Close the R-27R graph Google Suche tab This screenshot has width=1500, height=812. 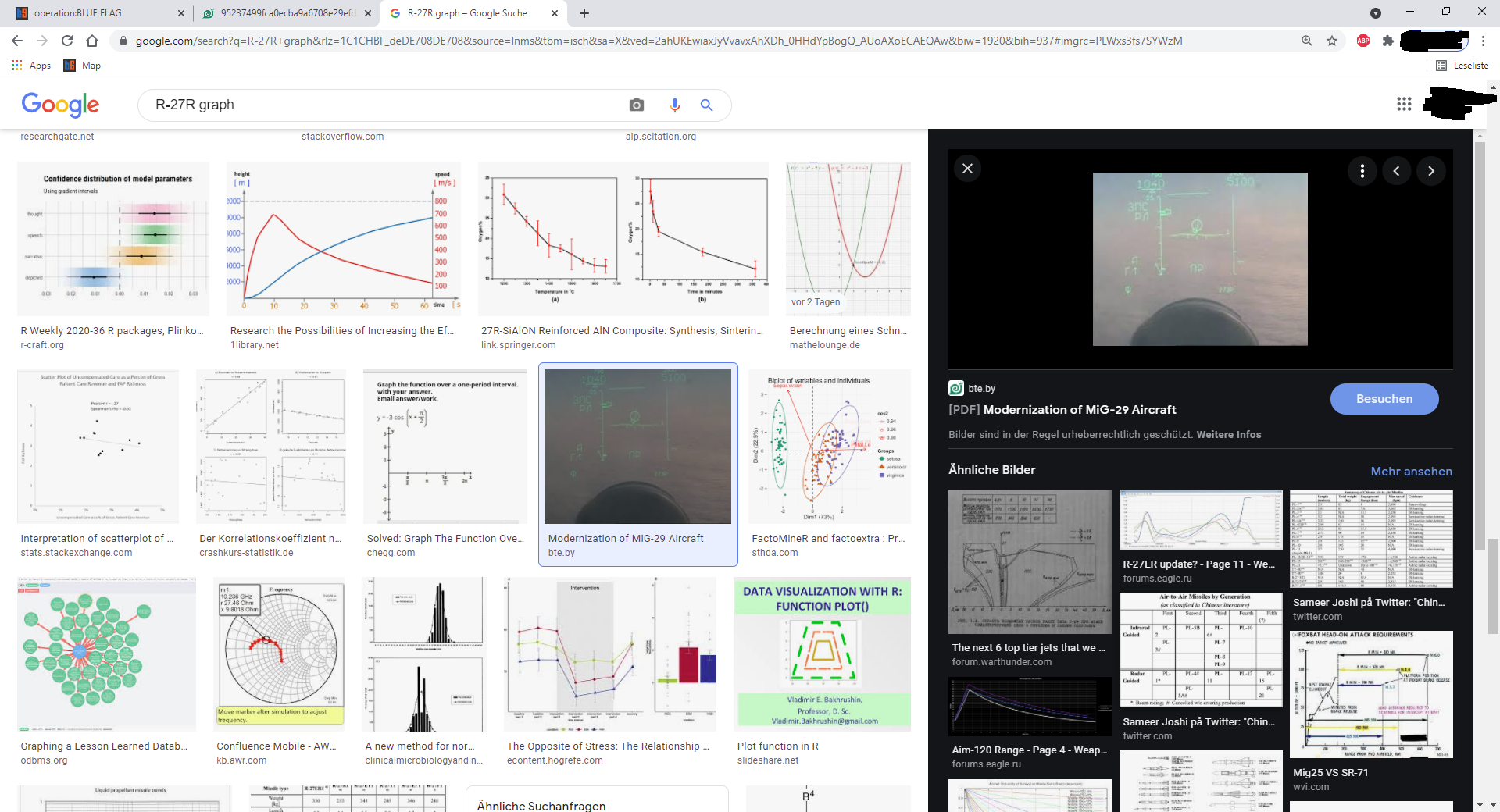(555, 13)
